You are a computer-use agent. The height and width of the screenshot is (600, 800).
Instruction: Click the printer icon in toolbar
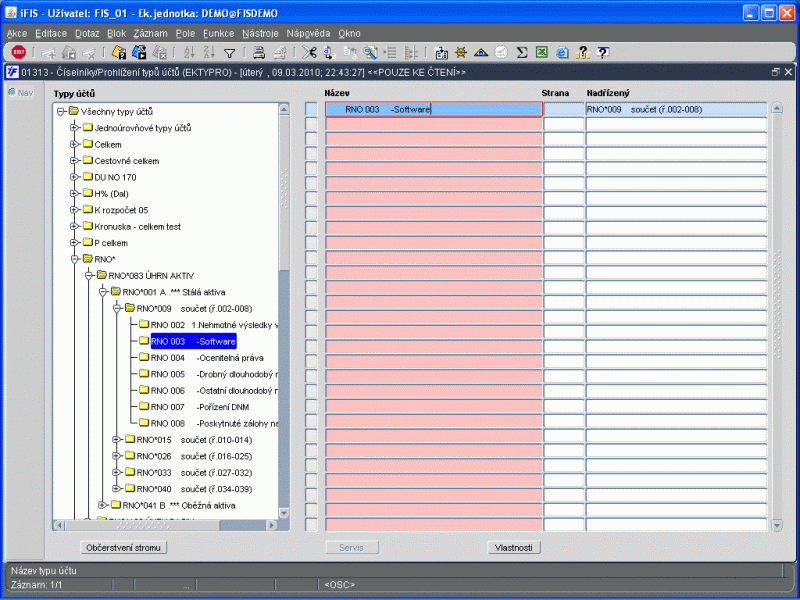point(258,53)
